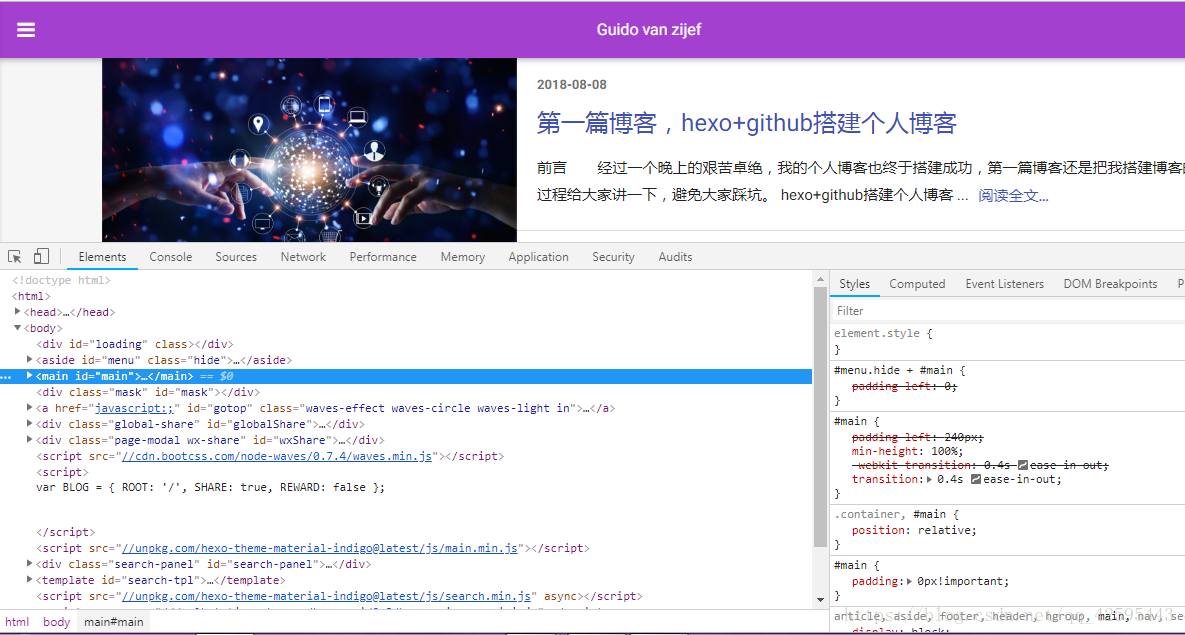Viewport: 1185px width, 635px height.
Task: Expand the a id="gotop" node
Action: [29, 407]
